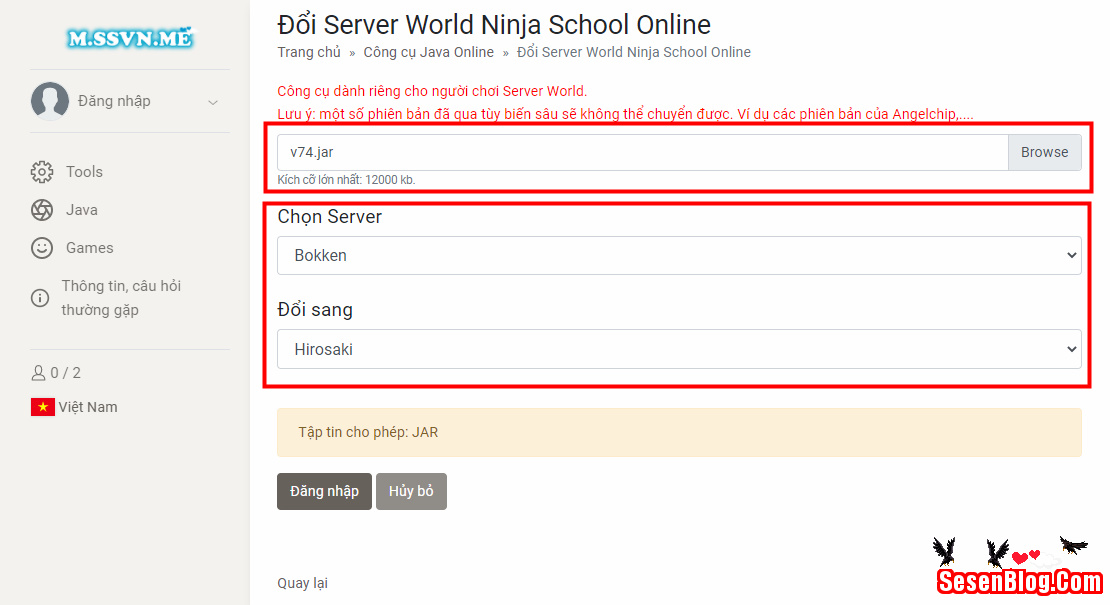Open Công cụ Java Online breadcrumb link

(428, 52)
